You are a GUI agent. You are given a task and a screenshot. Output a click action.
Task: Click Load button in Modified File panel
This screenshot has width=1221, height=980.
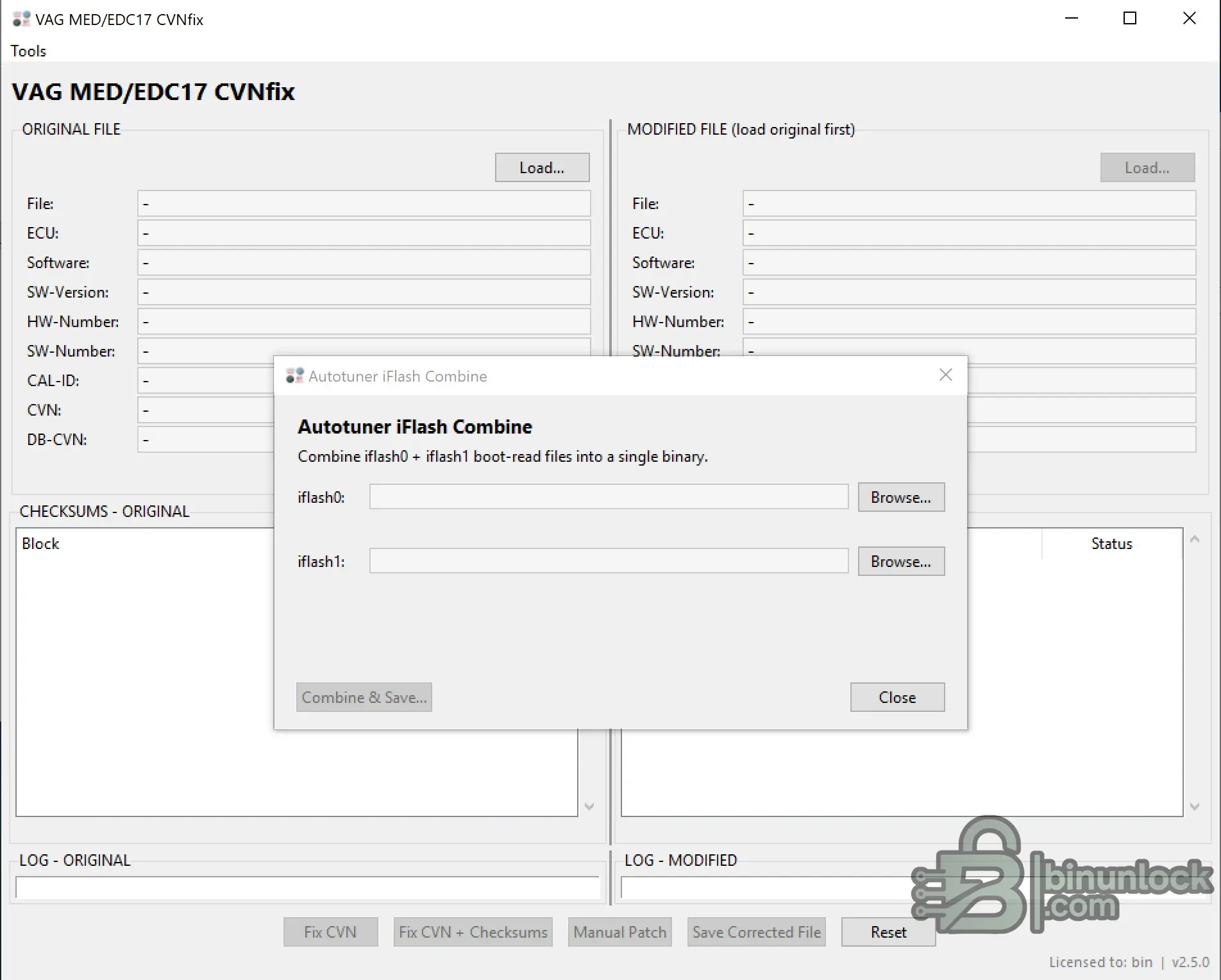tap(1147, 167)
